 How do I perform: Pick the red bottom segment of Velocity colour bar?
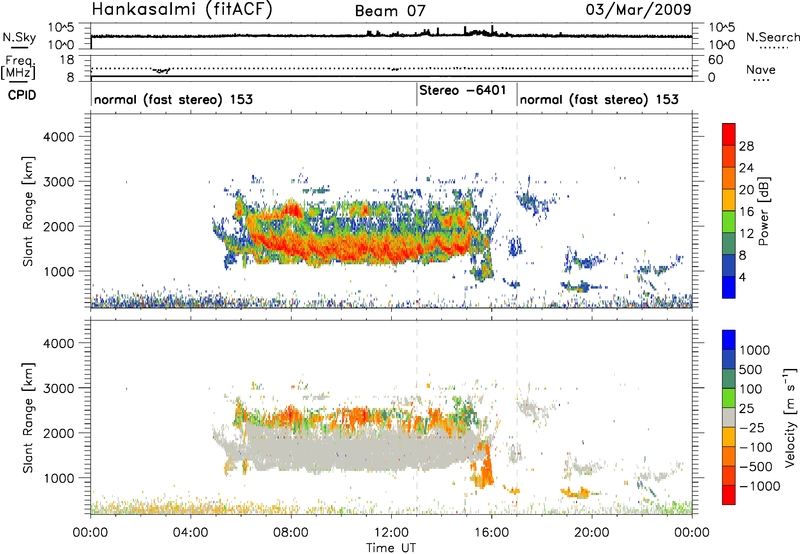coord(729,495)
